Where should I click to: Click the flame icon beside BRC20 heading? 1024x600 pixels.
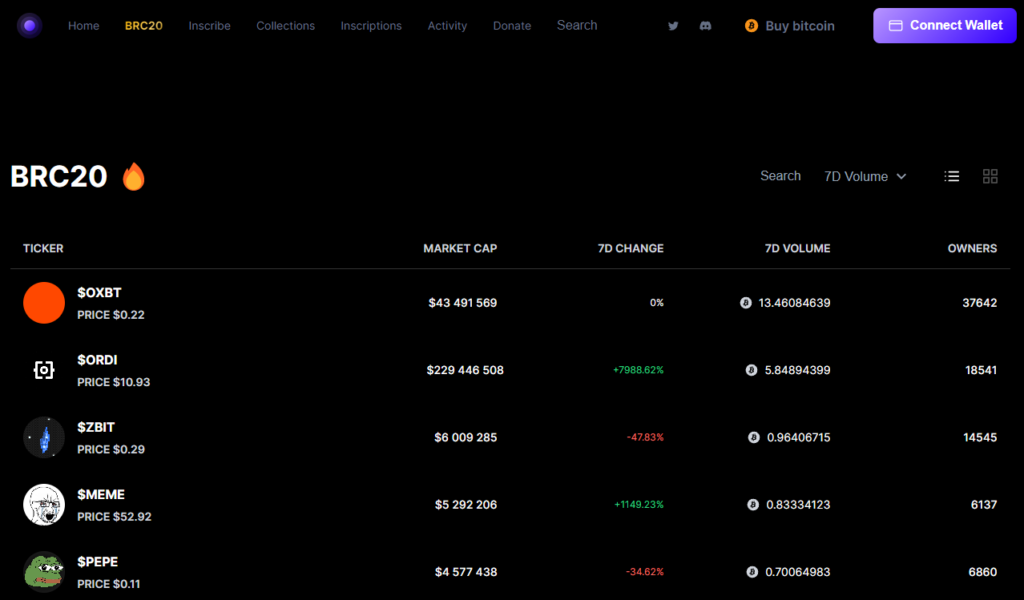tap(133, 175)
